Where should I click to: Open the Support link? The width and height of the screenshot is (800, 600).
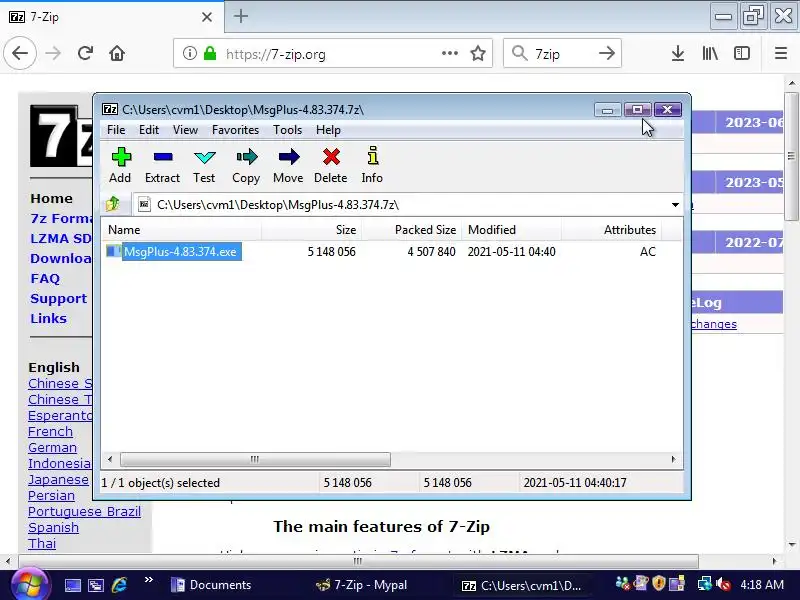click(x=58, y=298)
